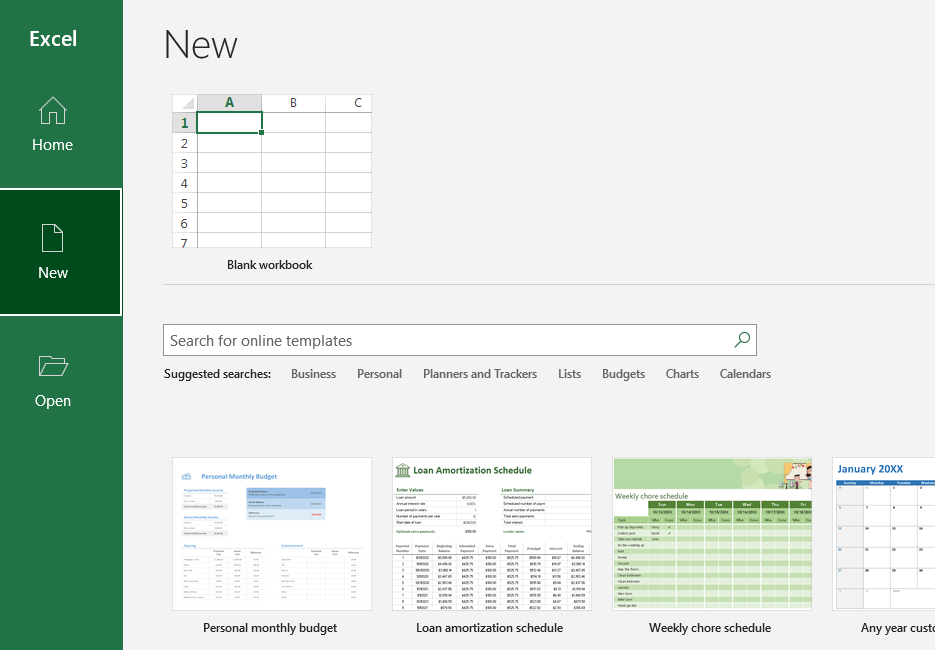Search suggested Planners and Trackers
Screen dimensions: 935x650
coord(480,374)
